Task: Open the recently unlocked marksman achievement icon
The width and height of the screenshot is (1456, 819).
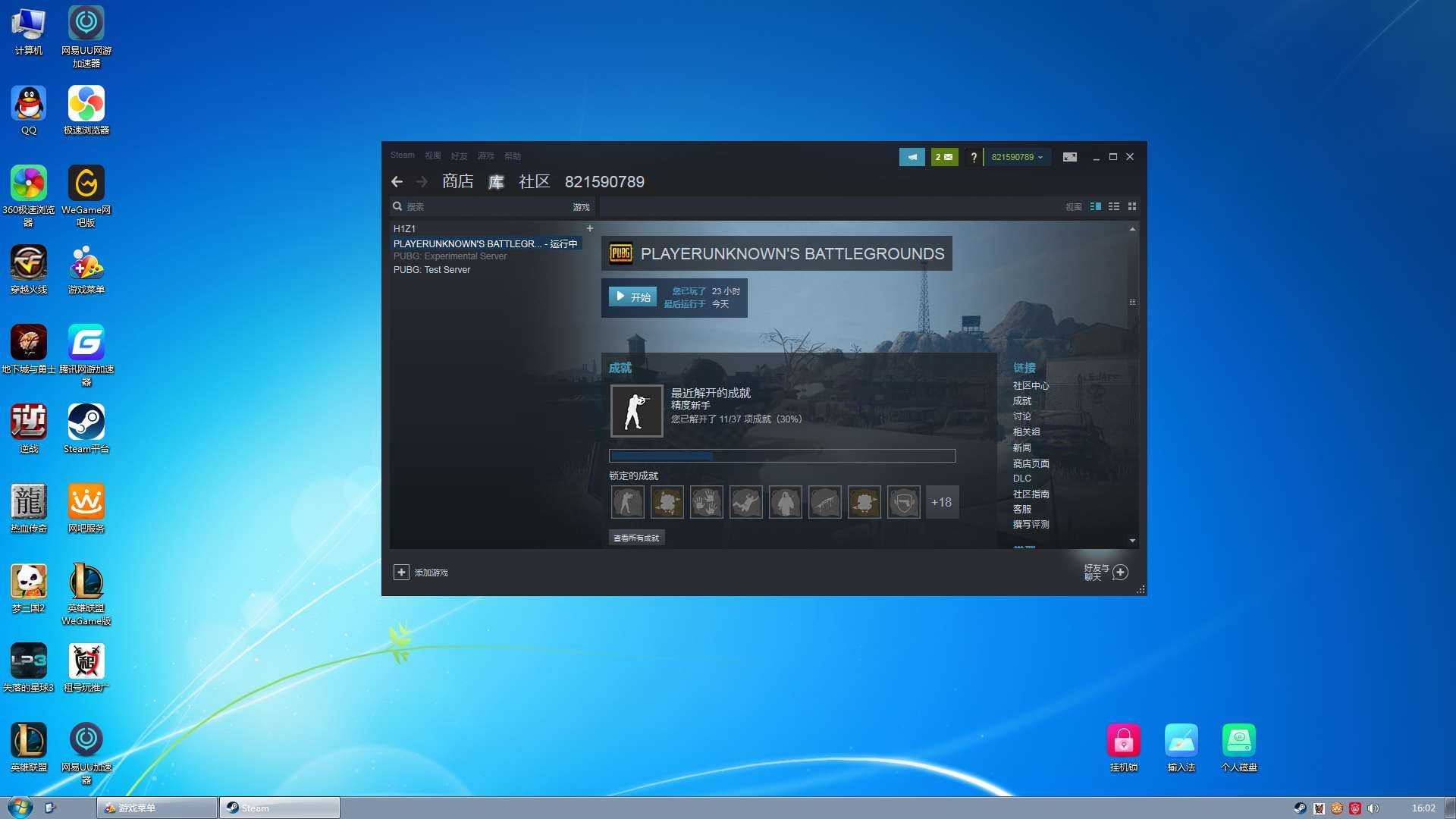Action: [x=636, y=411]
